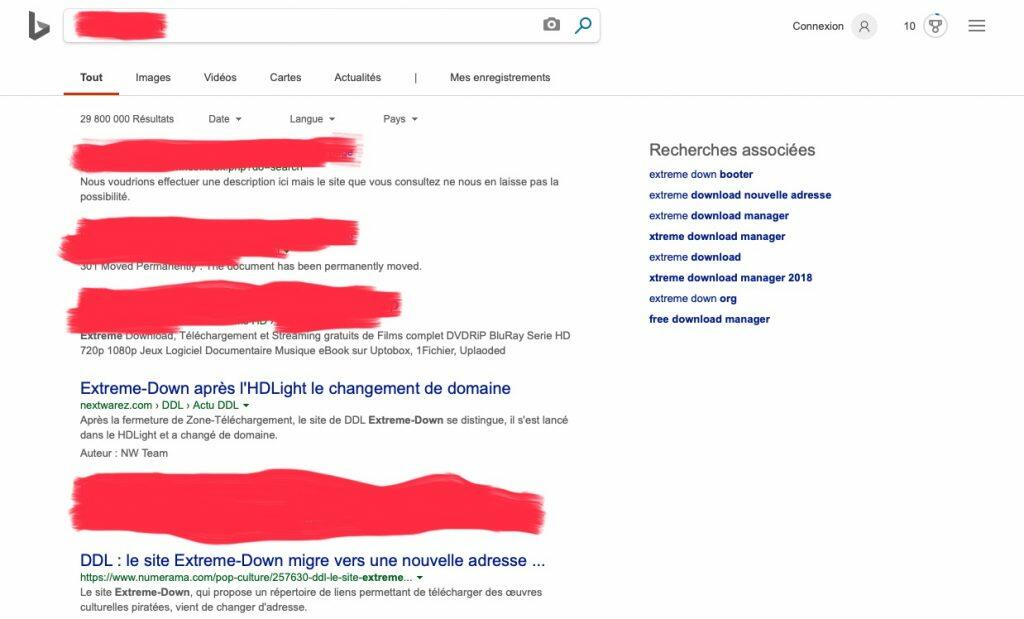The width and height of the screenshot is (1024, 619).
Task: Click xtreme download manager 2018 suggestion
Action: click(x=730, y=278)
